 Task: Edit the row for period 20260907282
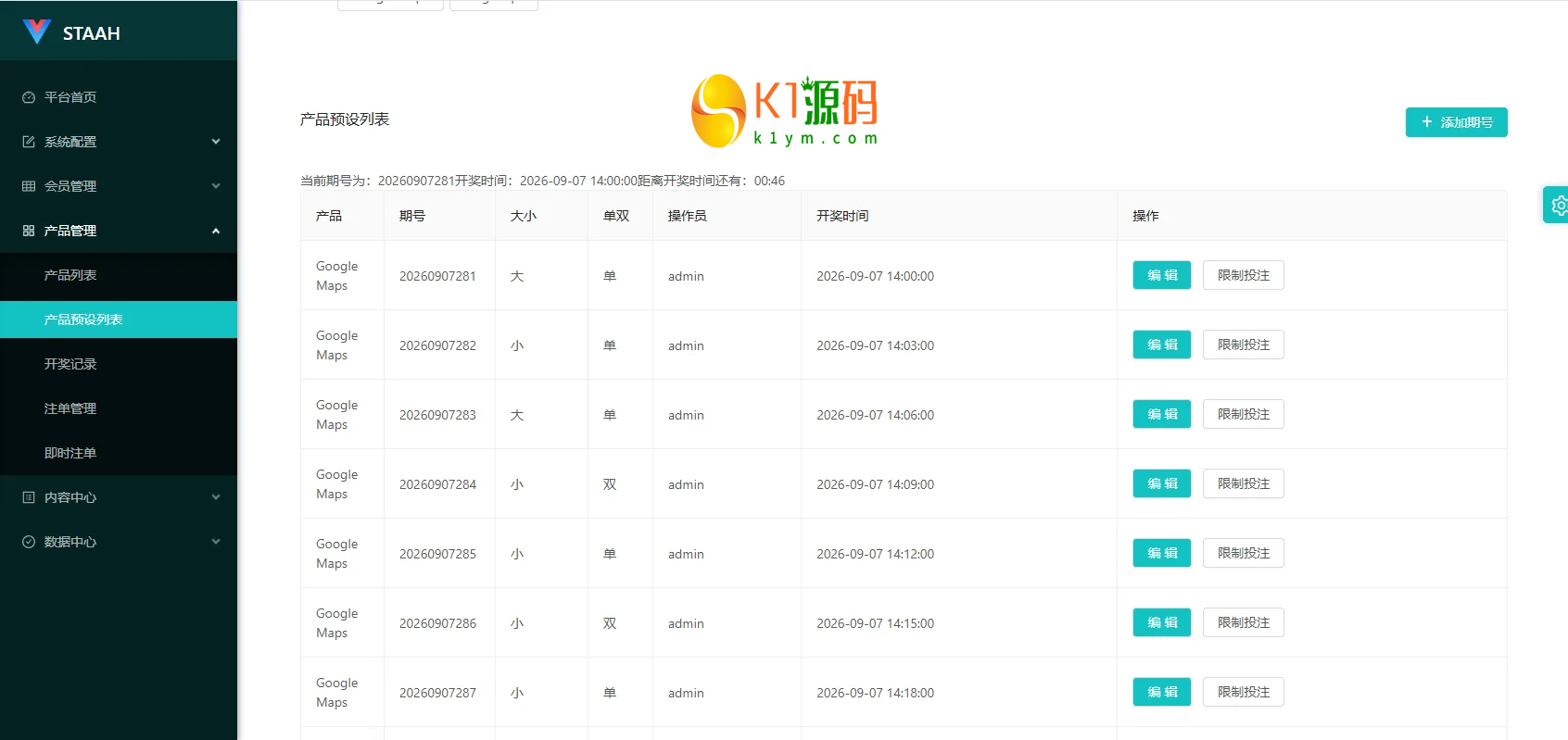click(1162, 345)
